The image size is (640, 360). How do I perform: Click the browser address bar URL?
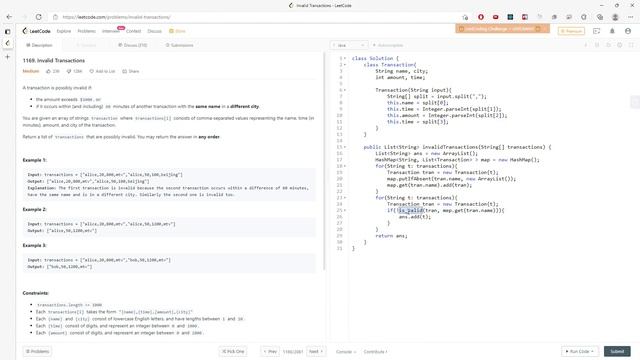point(116,17)
